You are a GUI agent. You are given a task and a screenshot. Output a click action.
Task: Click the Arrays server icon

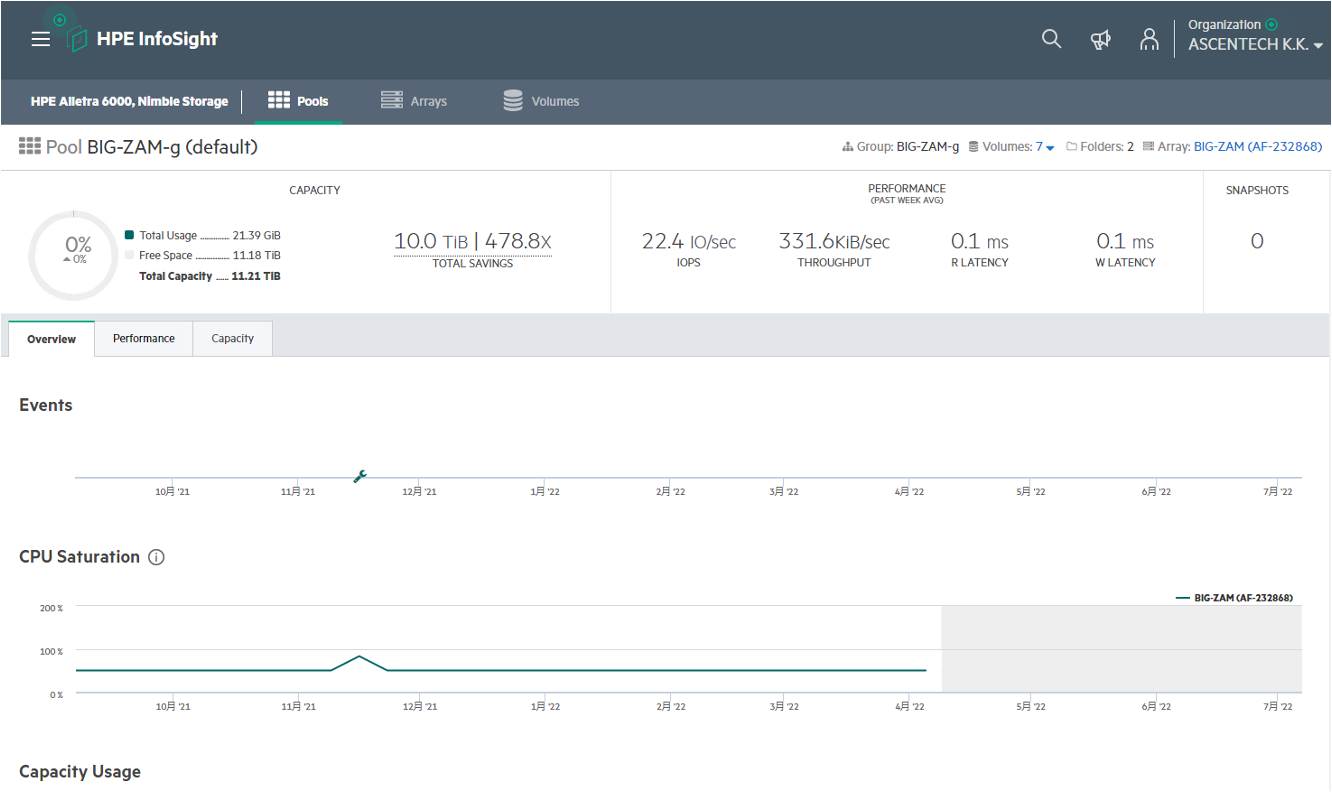tap(392, 100)
